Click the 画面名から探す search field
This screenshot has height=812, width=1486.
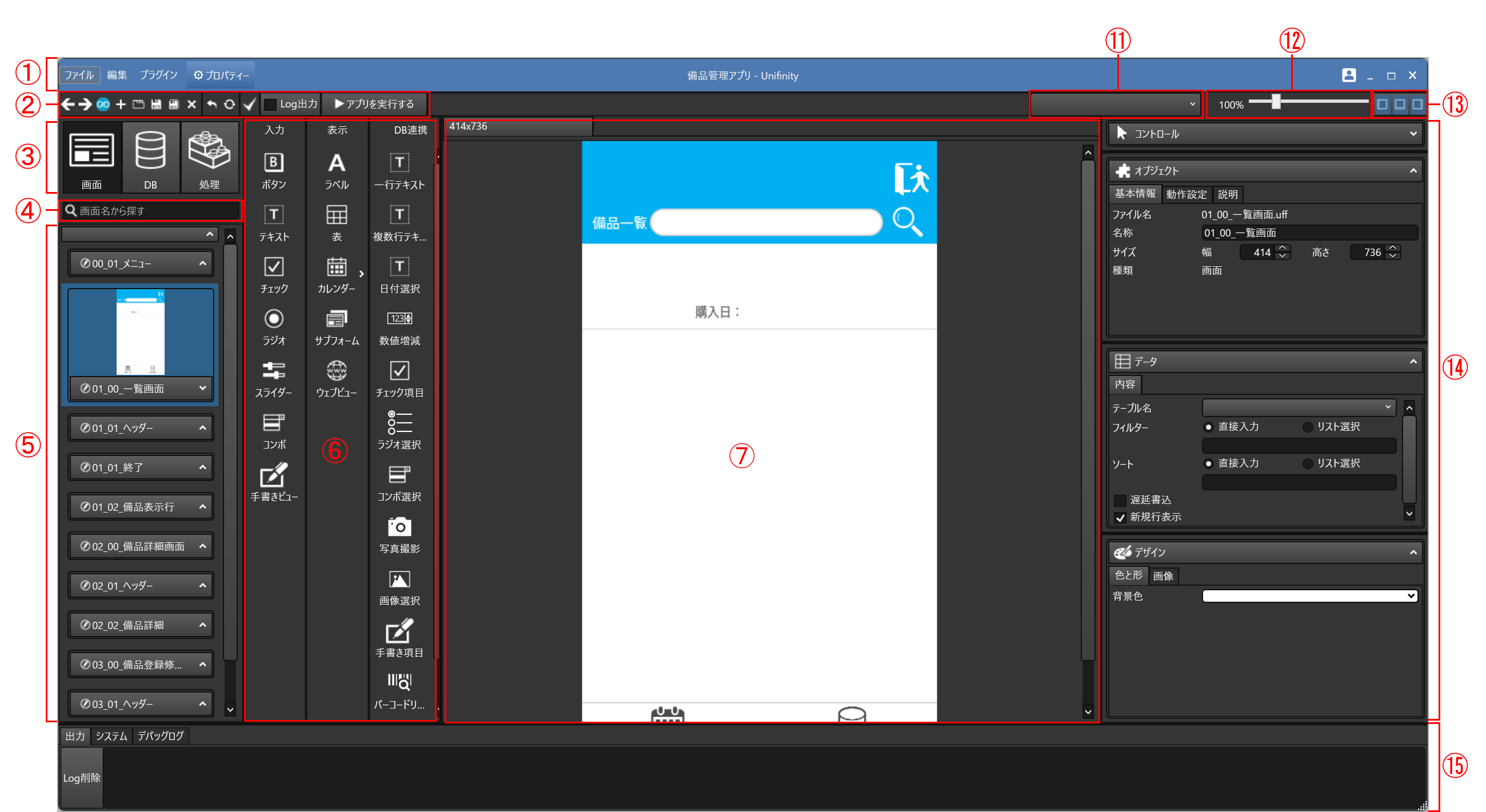(x=151, y=210)
